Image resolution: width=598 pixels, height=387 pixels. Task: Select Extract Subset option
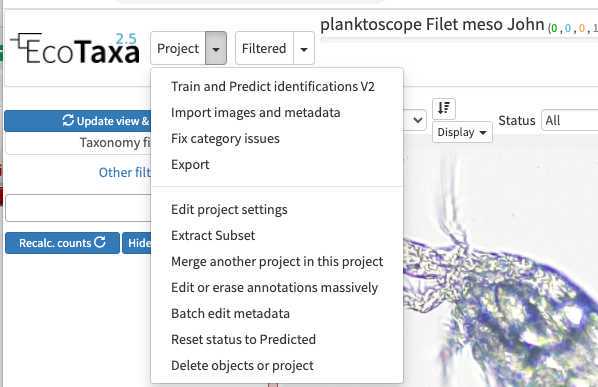click(x=213, y=235)
